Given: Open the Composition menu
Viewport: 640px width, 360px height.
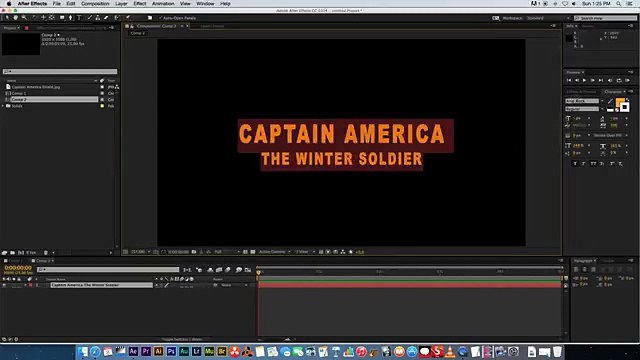Looking at the screenshot, I should (x=95, y=3).
